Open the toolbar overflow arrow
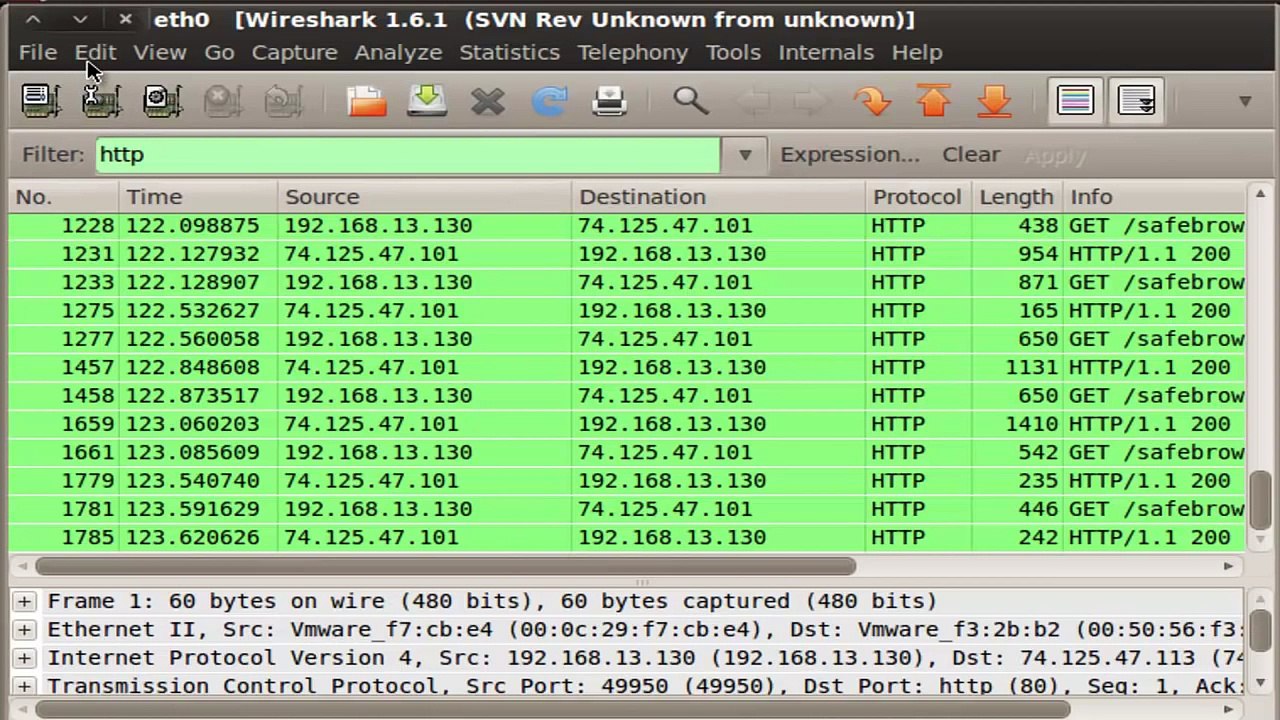The width and height of the screenshot is (1280, 720). pyautogui.click(x=1245, y=101)
